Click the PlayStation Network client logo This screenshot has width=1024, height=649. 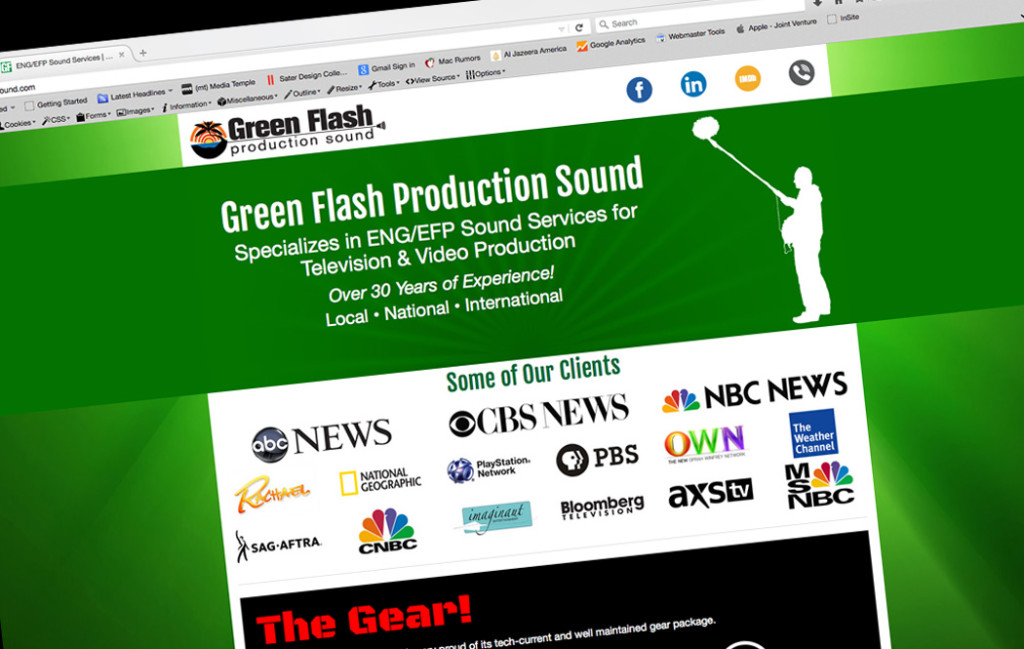(489, 469)
